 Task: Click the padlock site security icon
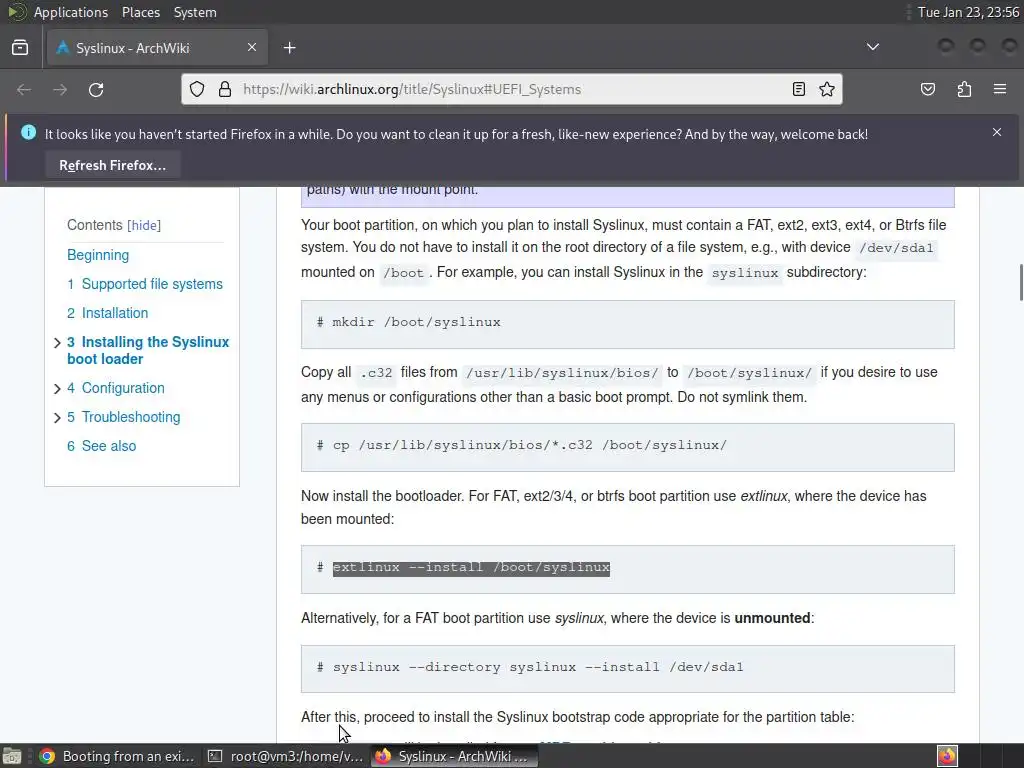coord(225,89)
